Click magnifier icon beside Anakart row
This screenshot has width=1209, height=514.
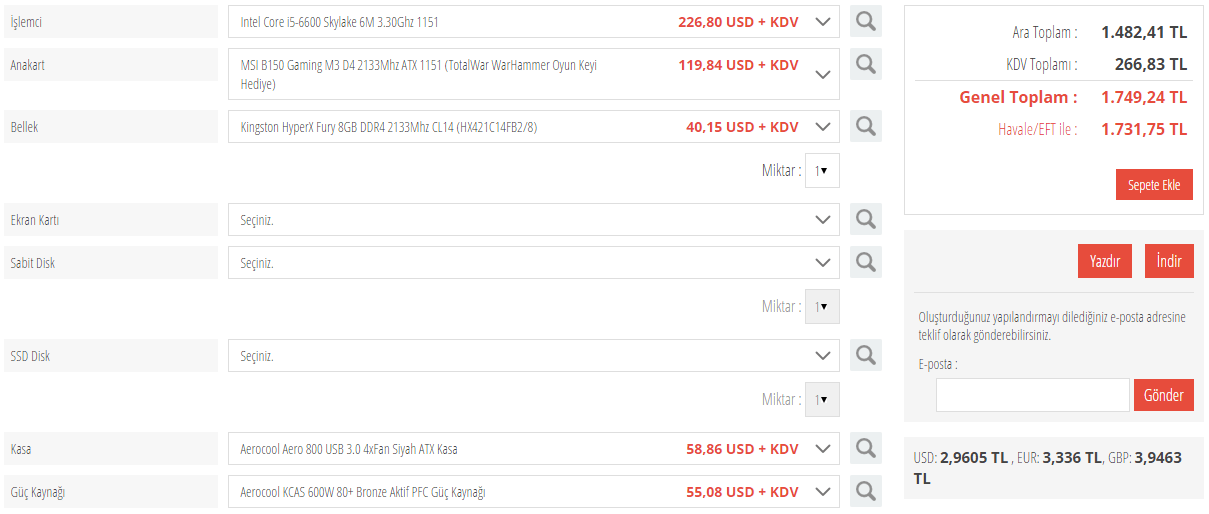866,64
